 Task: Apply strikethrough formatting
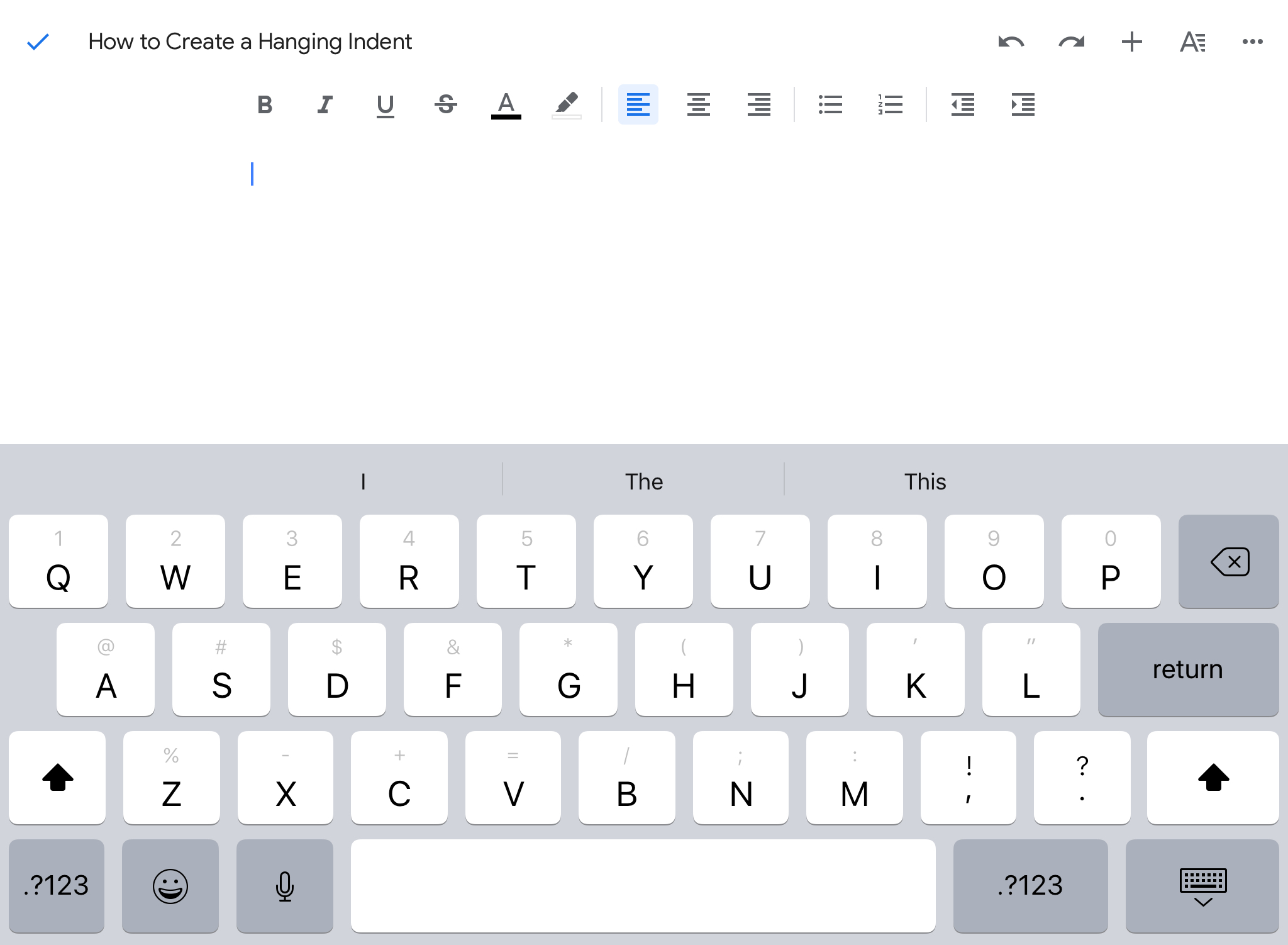pyautogui.click(x=445, y=104)
